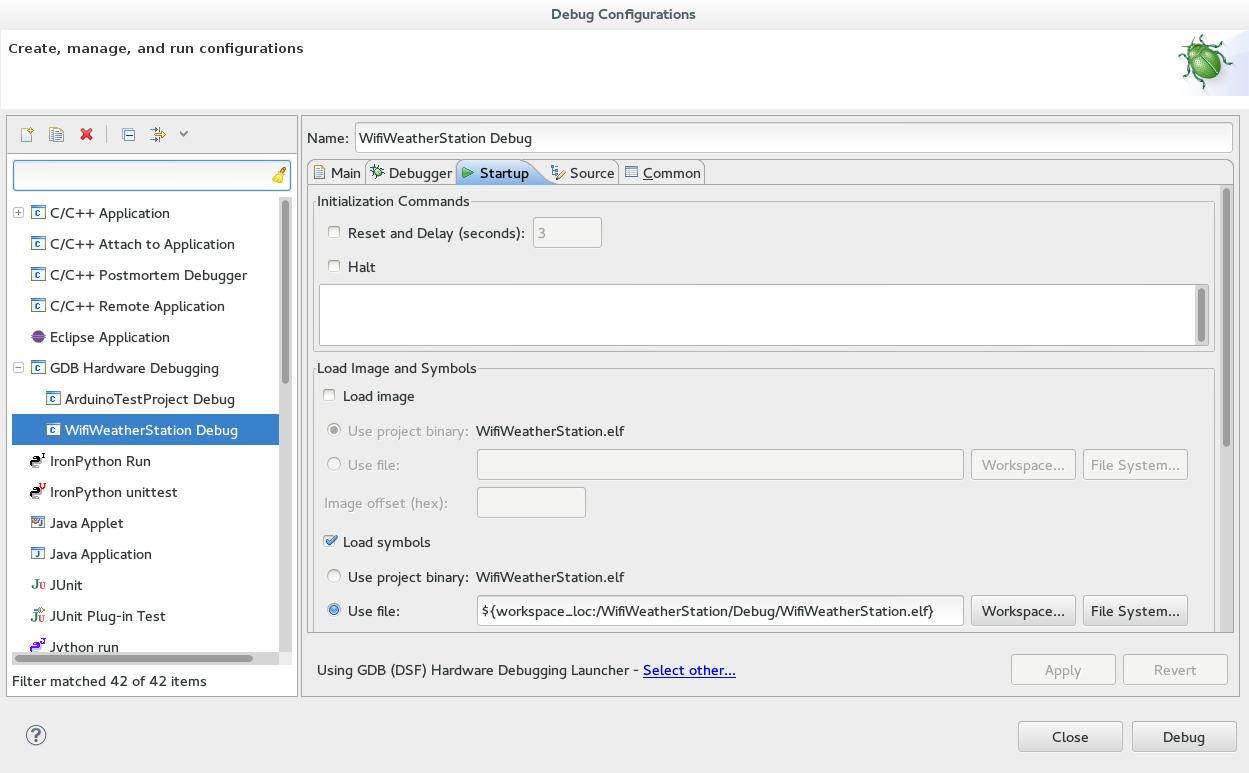The image size is (1249, 773).
Task: Enable the Load image checkbox
Action: (x=329, y=395)
